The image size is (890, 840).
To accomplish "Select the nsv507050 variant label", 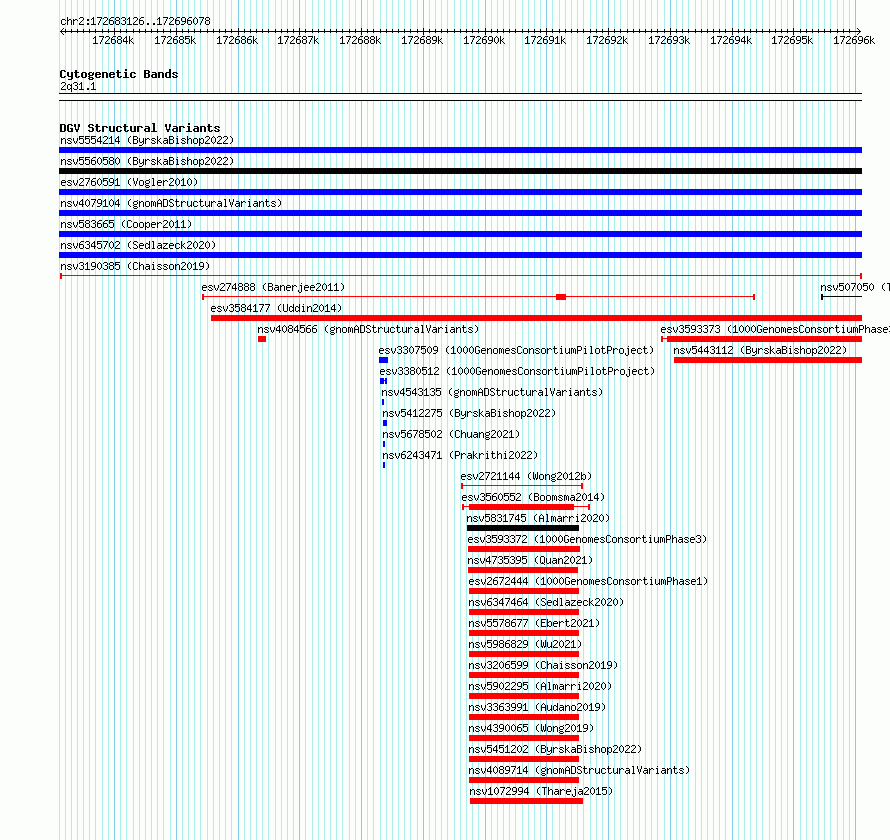I will [x=855, y=287].
